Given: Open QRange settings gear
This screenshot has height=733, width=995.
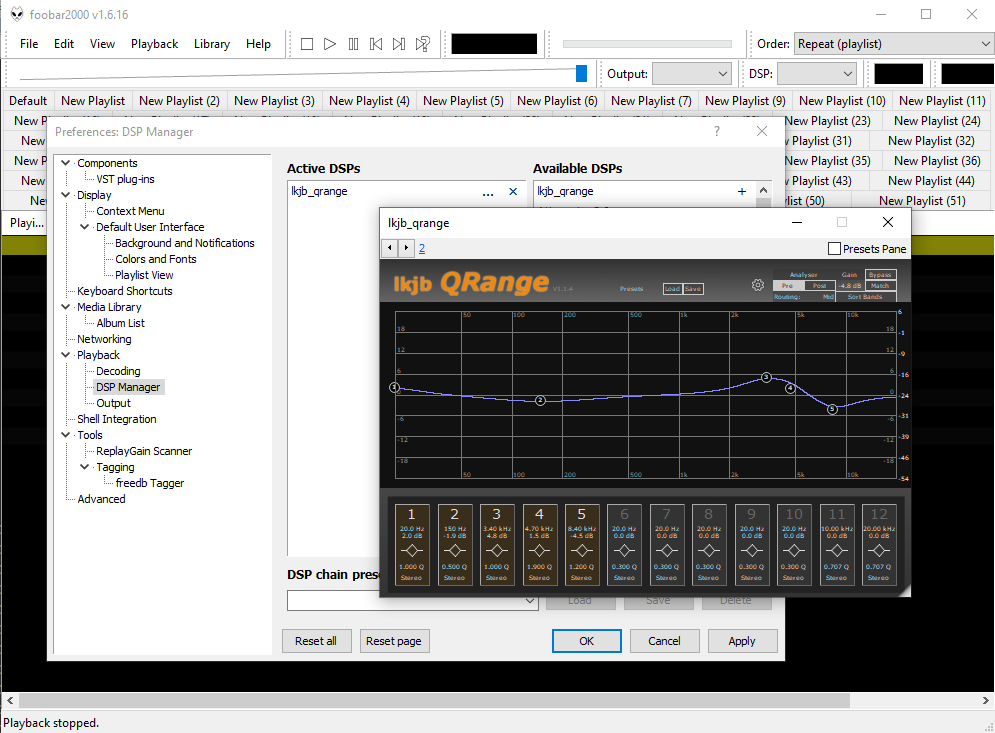Looking at the screenshot, I should [x=758, y=285].
